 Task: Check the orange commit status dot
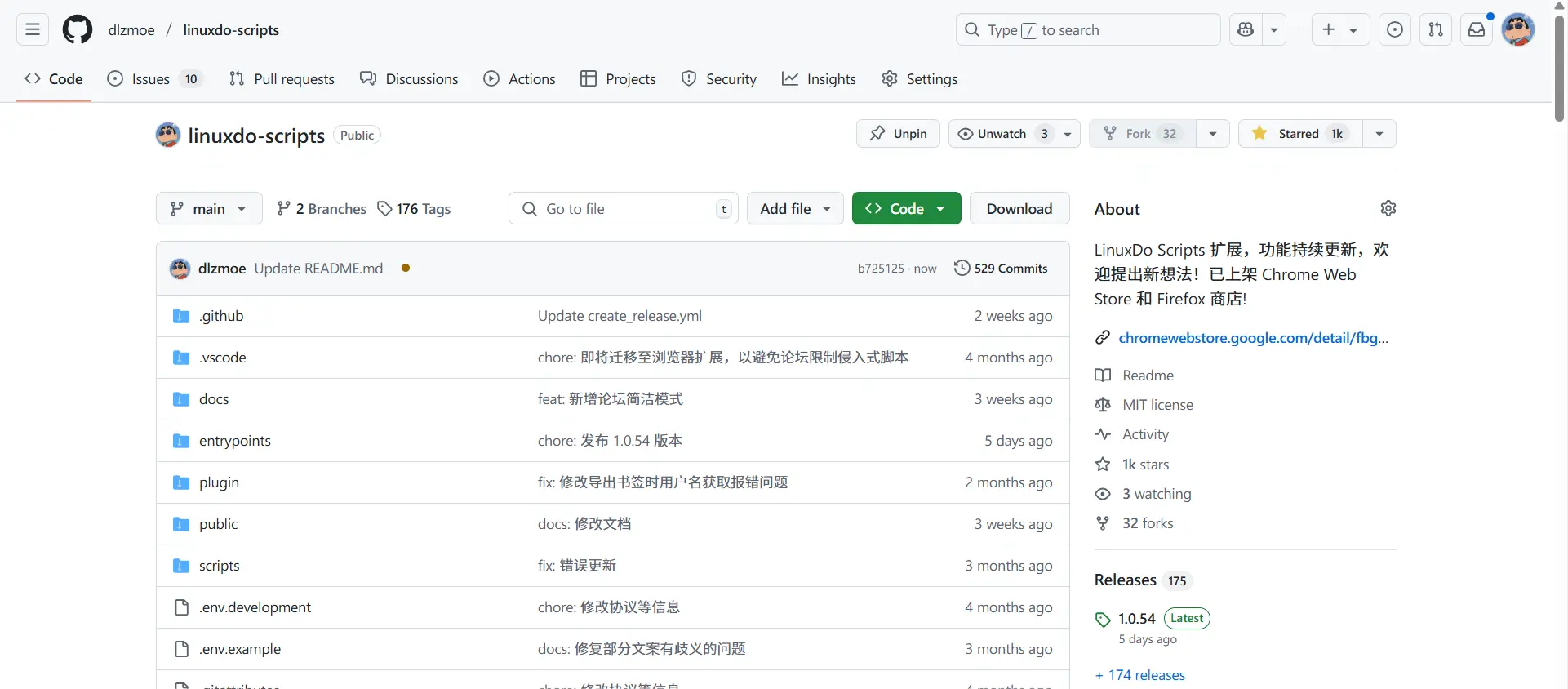click(x=406, y=268)
